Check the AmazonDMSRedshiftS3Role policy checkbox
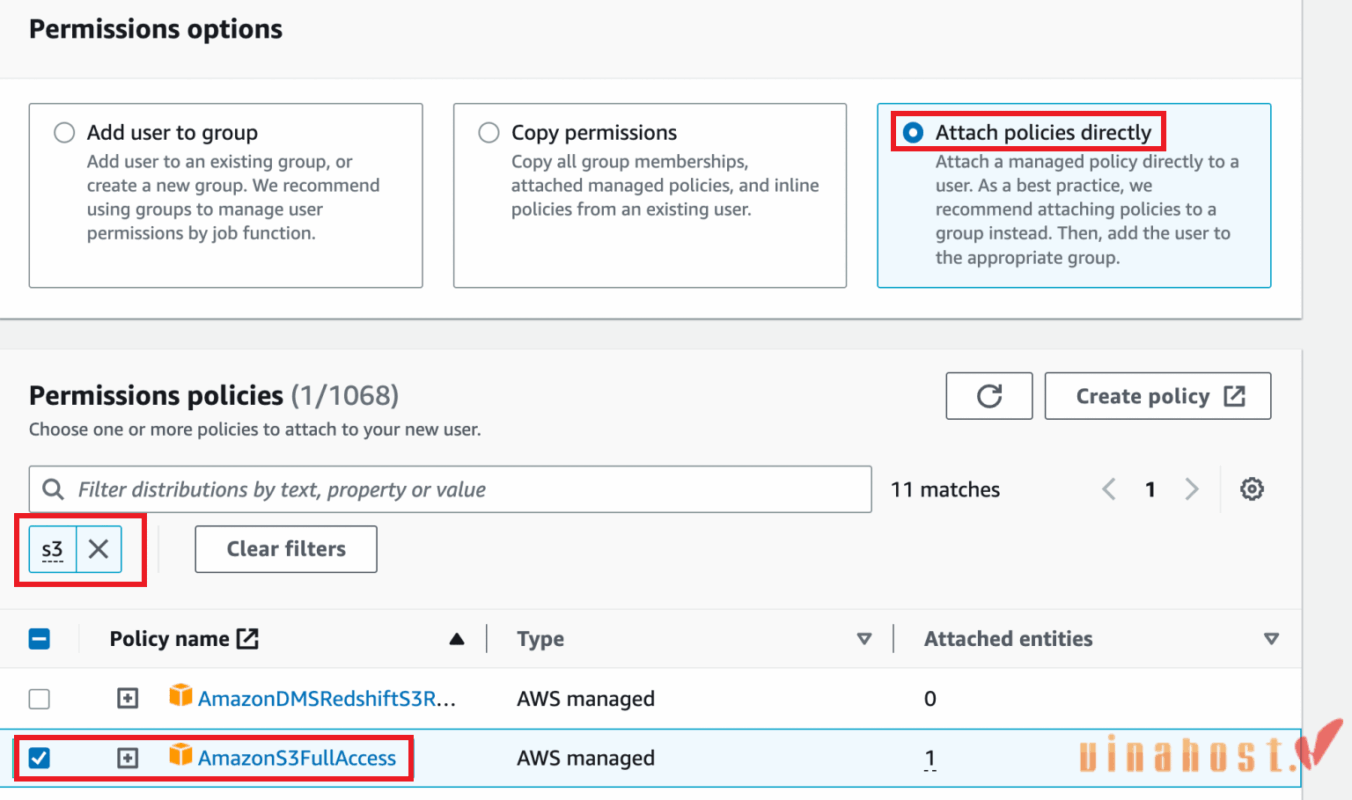The width and height of the screenshot is (1352, 800). coord(39,698)
